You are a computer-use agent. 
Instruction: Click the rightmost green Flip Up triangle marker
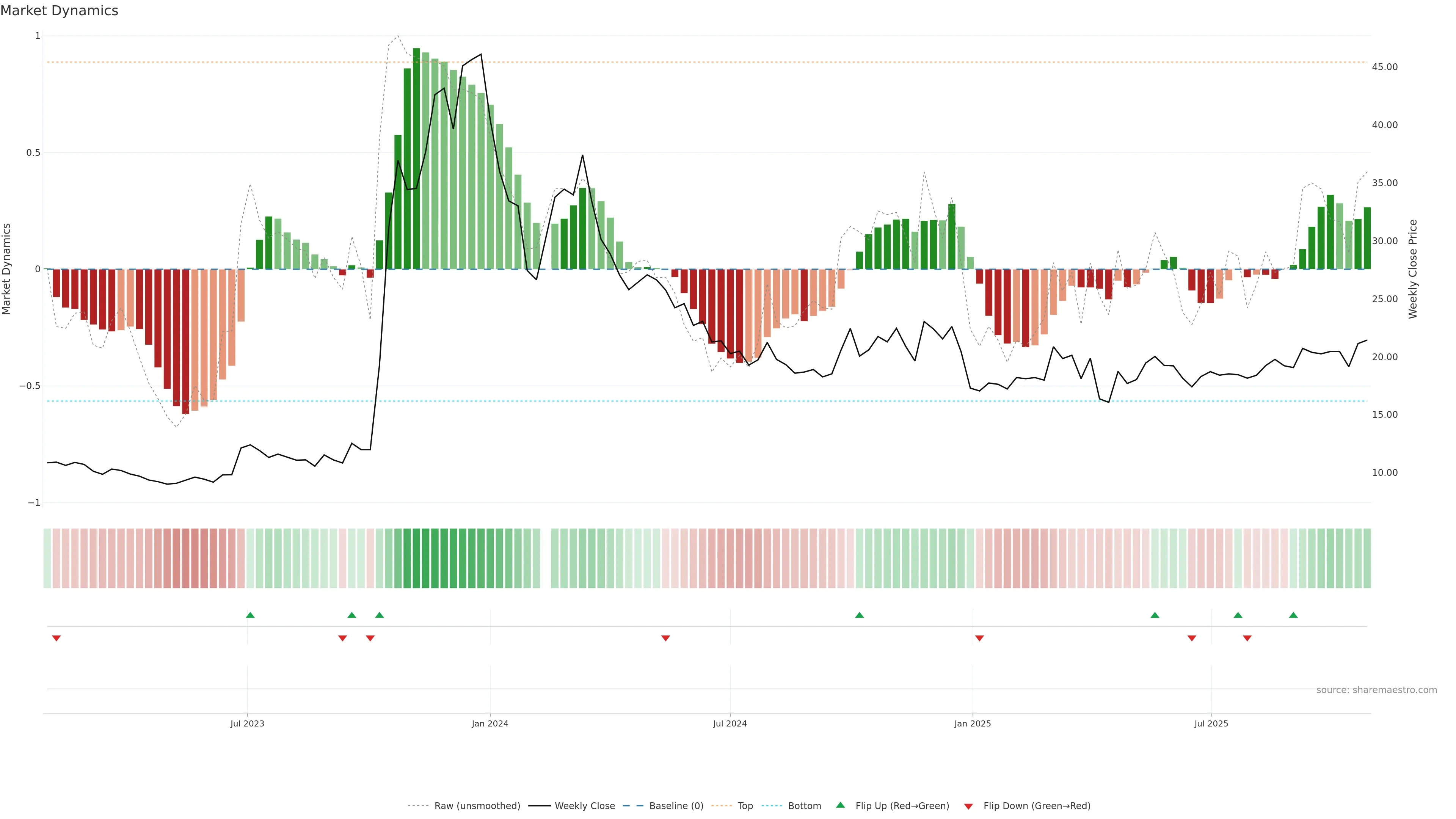1293,615
